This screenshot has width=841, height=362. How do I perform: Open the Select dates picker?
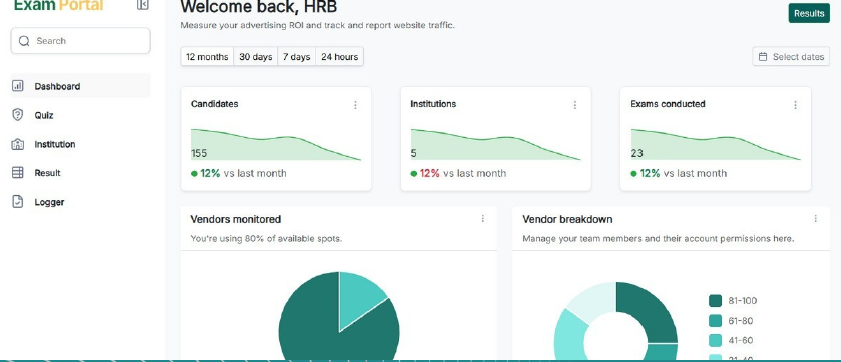coord(791,57)
